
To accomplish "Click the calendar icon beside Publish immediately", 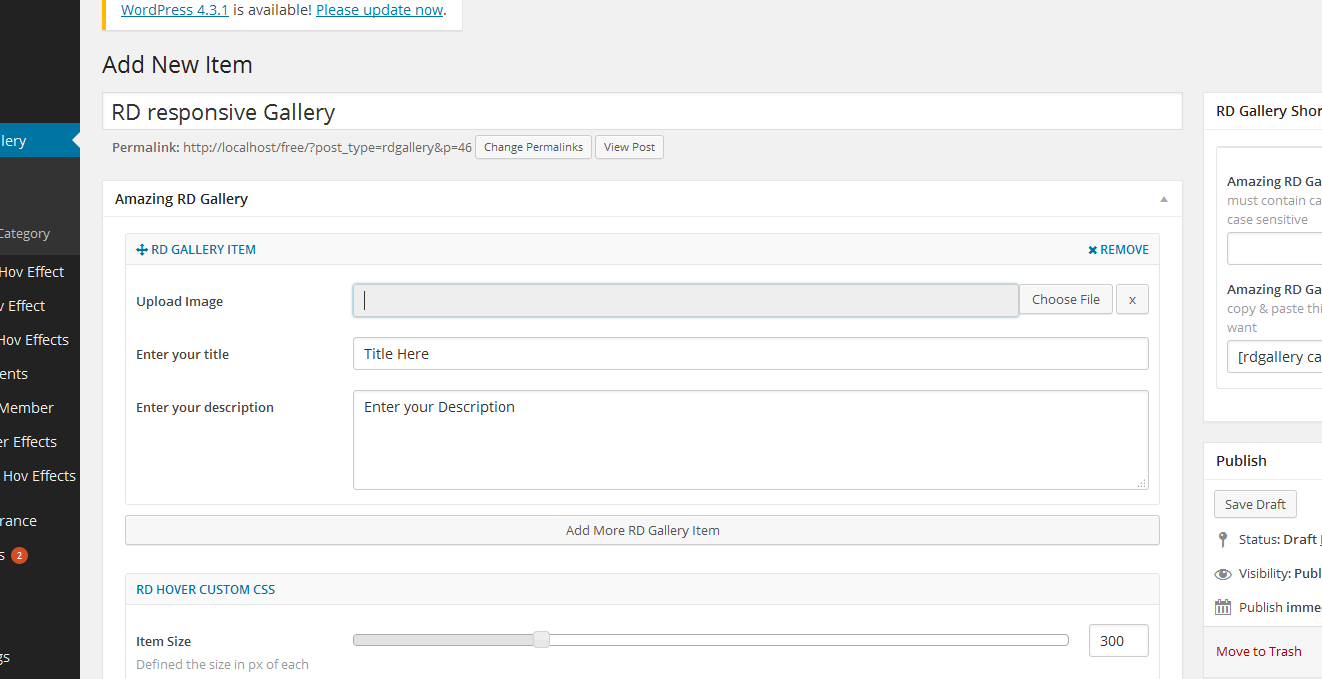I will [x=1222, y=607].
